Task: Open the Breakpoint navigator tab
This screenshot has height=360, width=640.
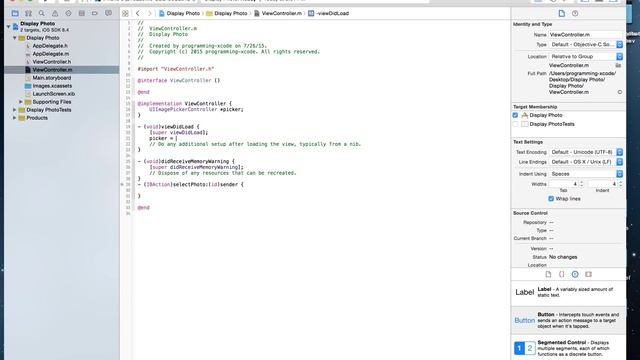Action: click(x=95, y=13)
